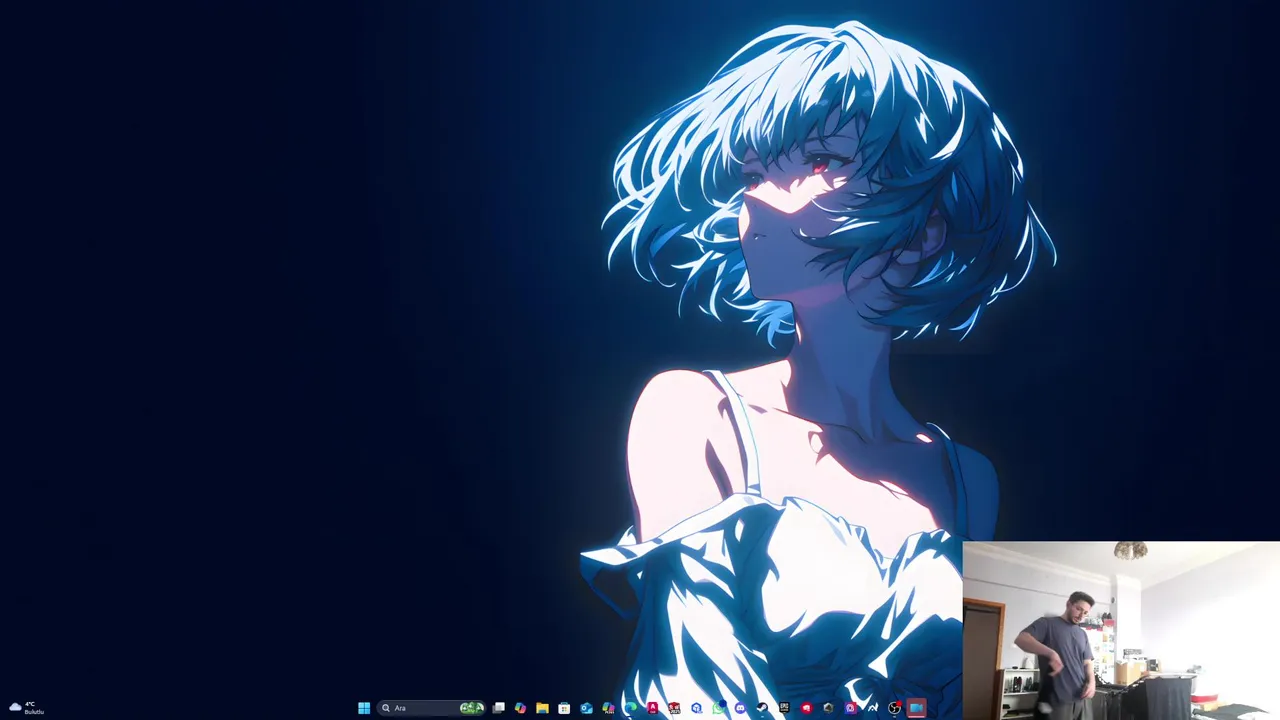Open Microsoft Edge browser

click(630, 708)
